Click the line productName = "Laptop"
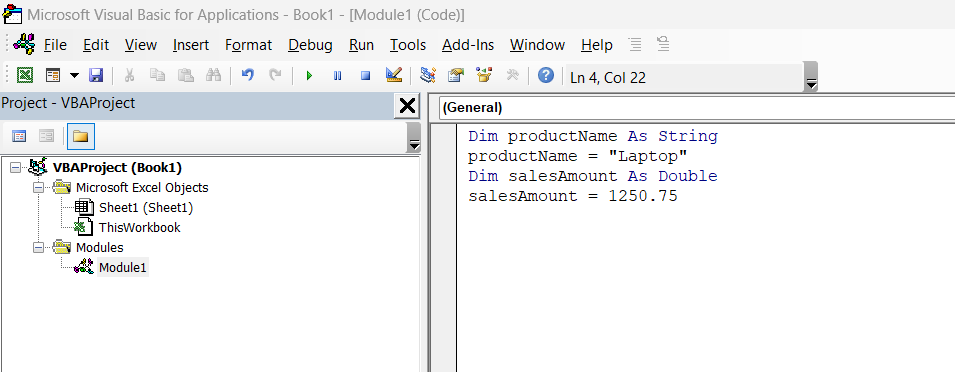 [577, 156]
